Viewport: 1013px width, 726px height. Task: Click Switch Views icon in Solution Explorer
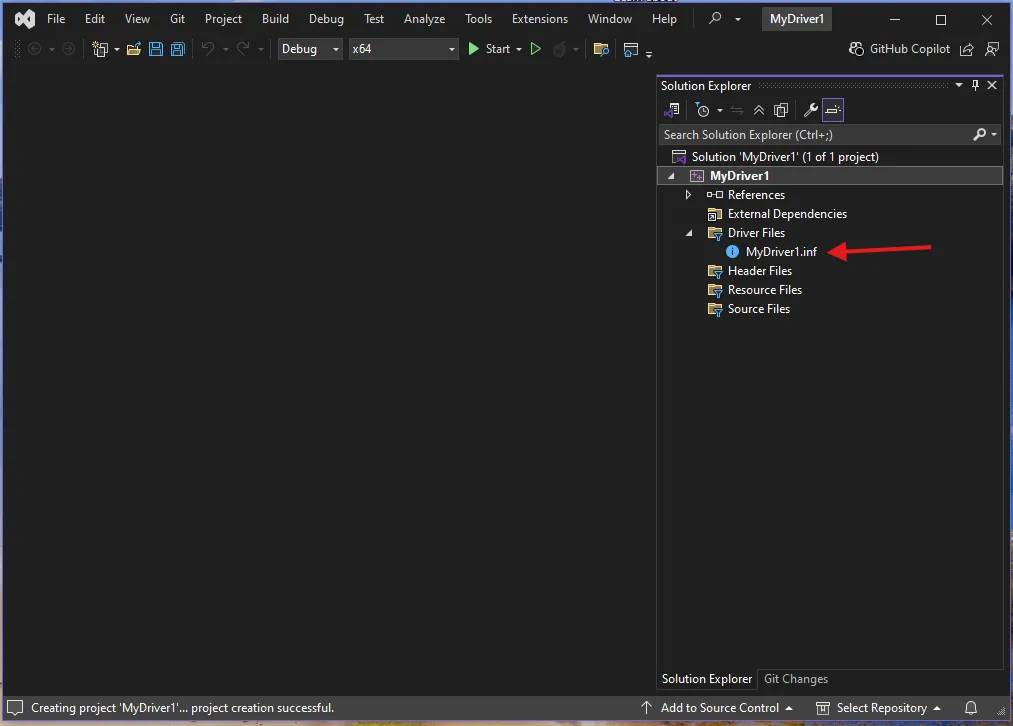point(672,110)
